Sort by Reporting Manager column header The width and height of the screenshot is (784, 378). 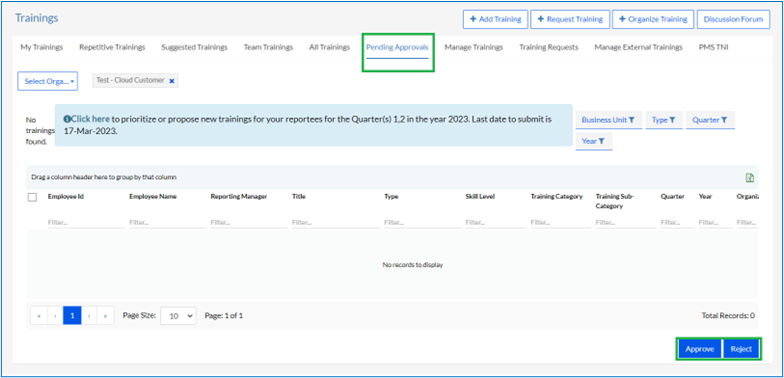click(239, 196)
